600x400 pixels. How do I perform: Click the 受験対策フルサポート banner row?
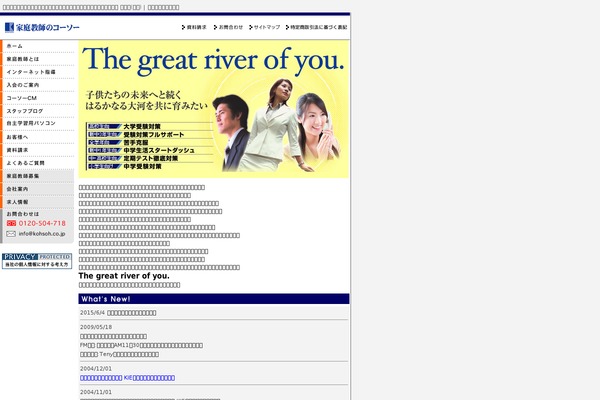tap(150, 134)
